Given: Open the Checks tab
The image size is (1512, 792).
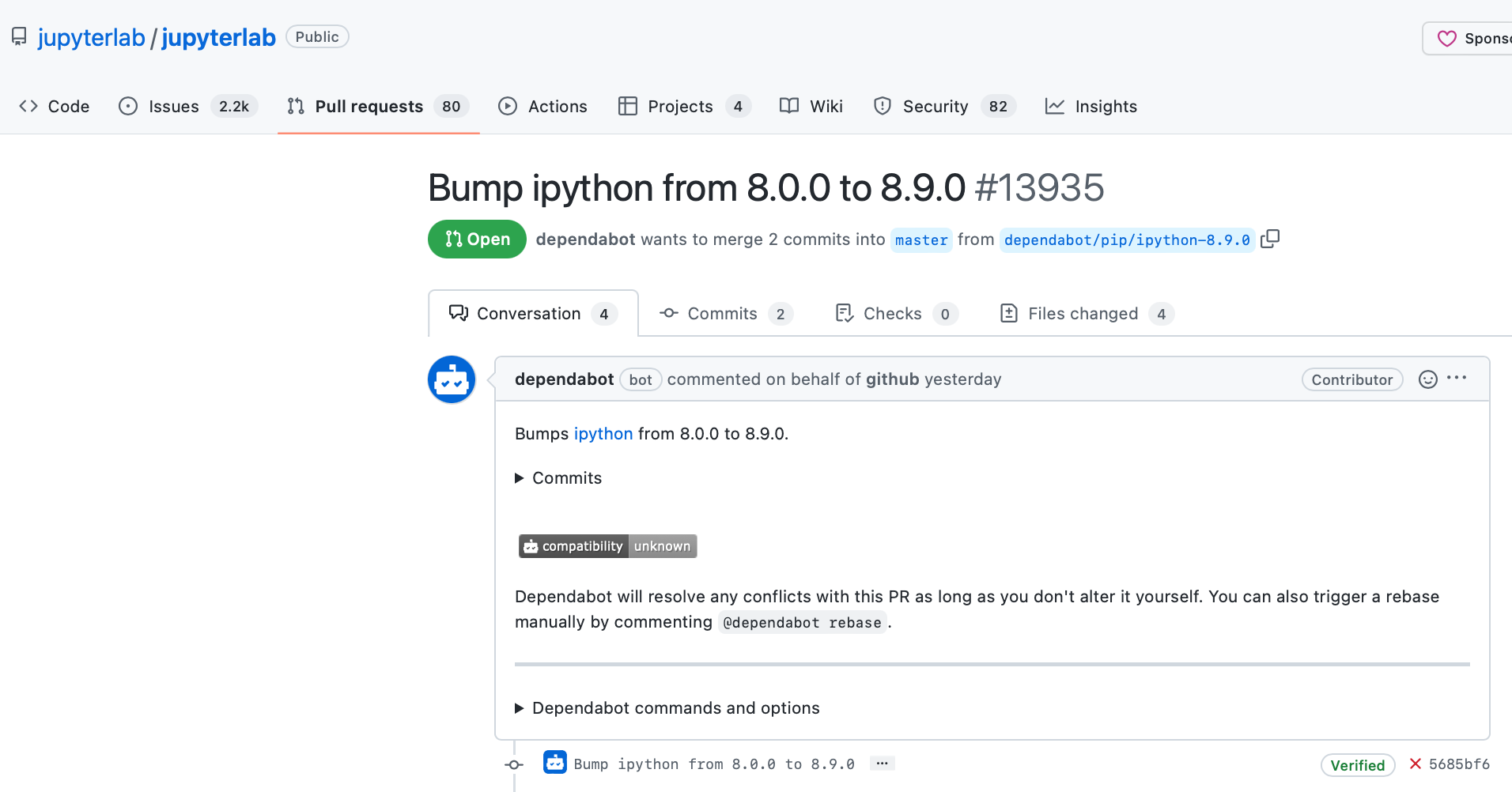Looking at the screenshot, I should 897,313.
